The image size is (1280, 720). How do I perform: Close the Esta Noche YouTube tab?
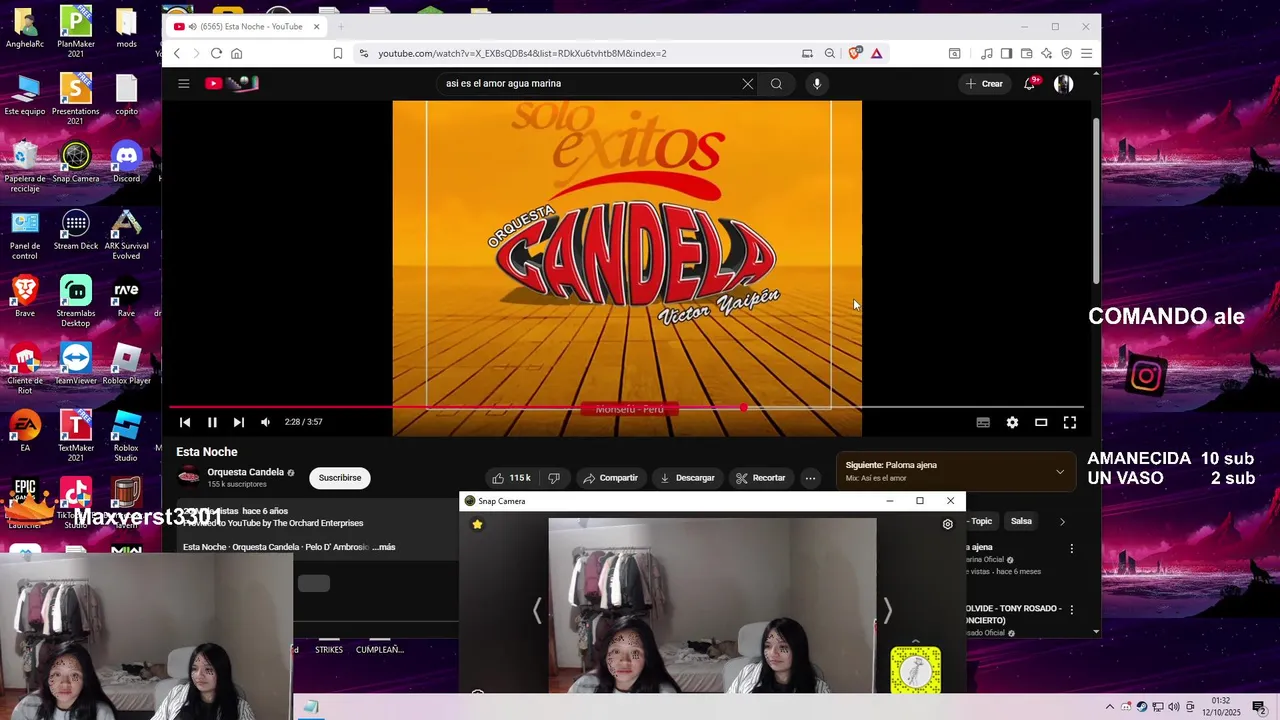(x=317, y=27)
